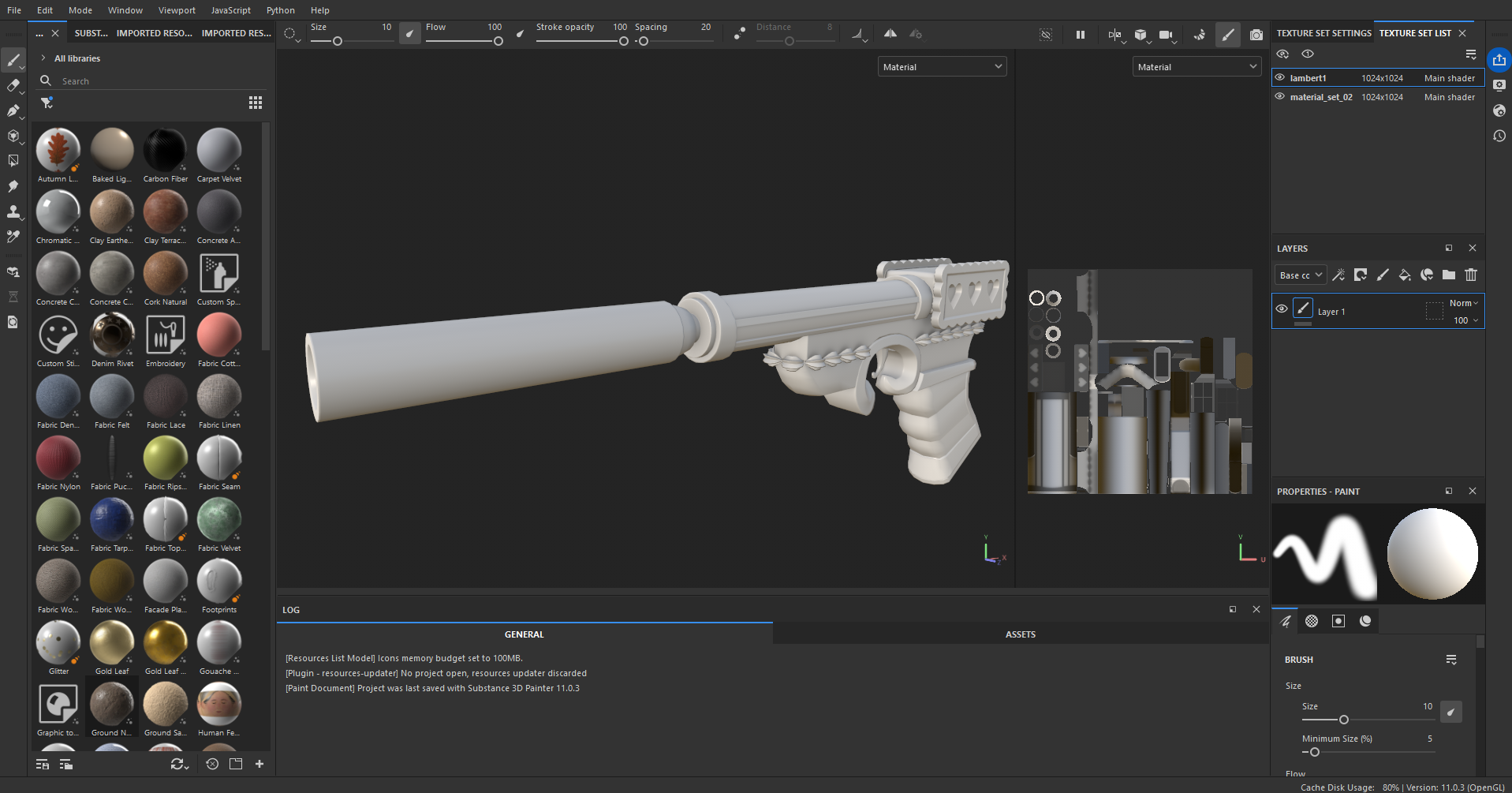
Task: Select the Smudge tool in left toolbar
Action: (x=13, y=186)
